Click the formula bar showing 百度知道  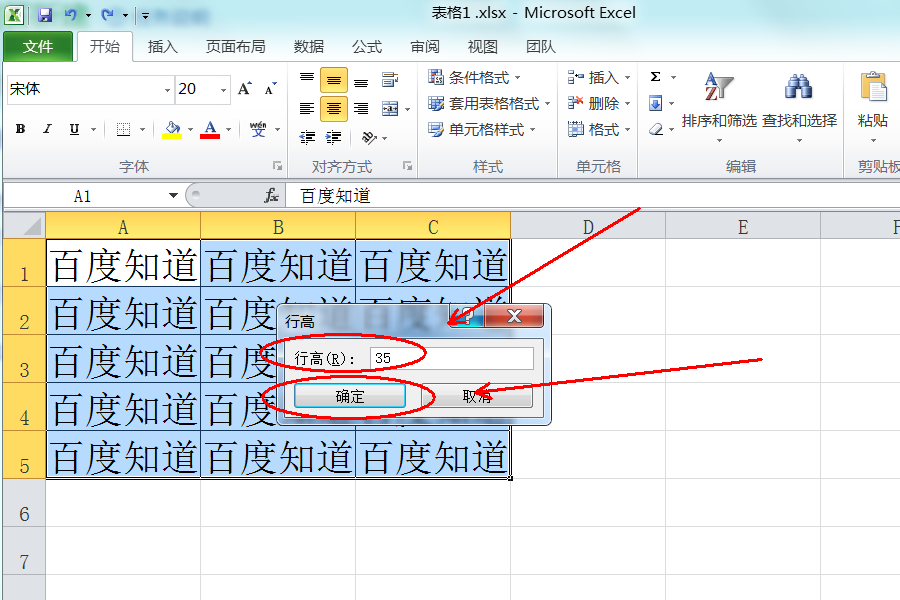click(593, 196)
